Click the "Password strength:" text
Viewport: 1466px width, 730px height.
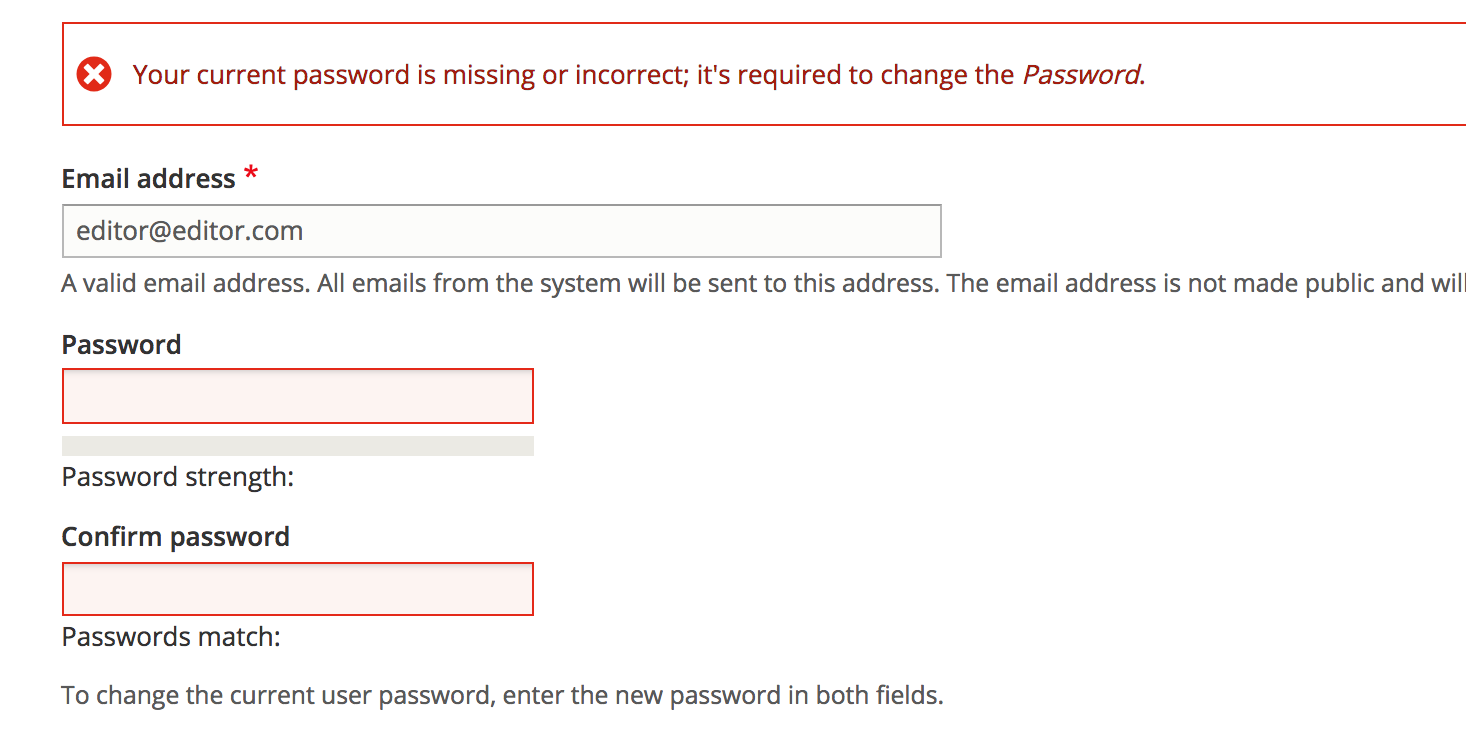click(178, 477)
